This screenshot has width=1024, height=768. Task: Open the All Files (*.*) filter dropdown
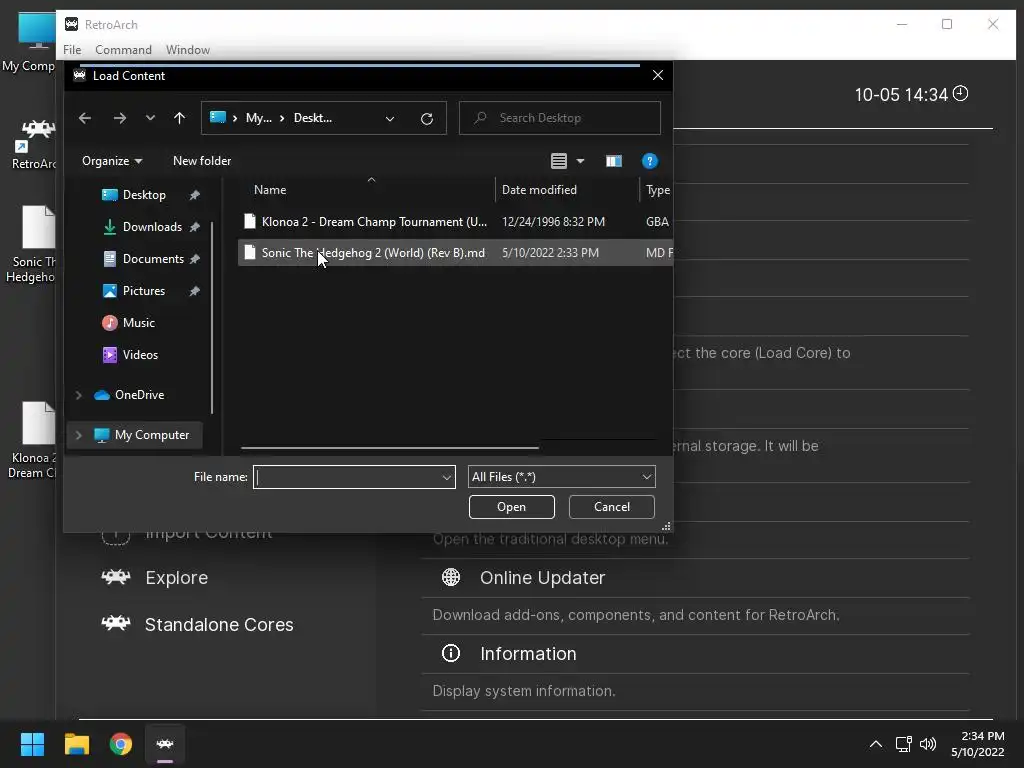tap(562, 477)
